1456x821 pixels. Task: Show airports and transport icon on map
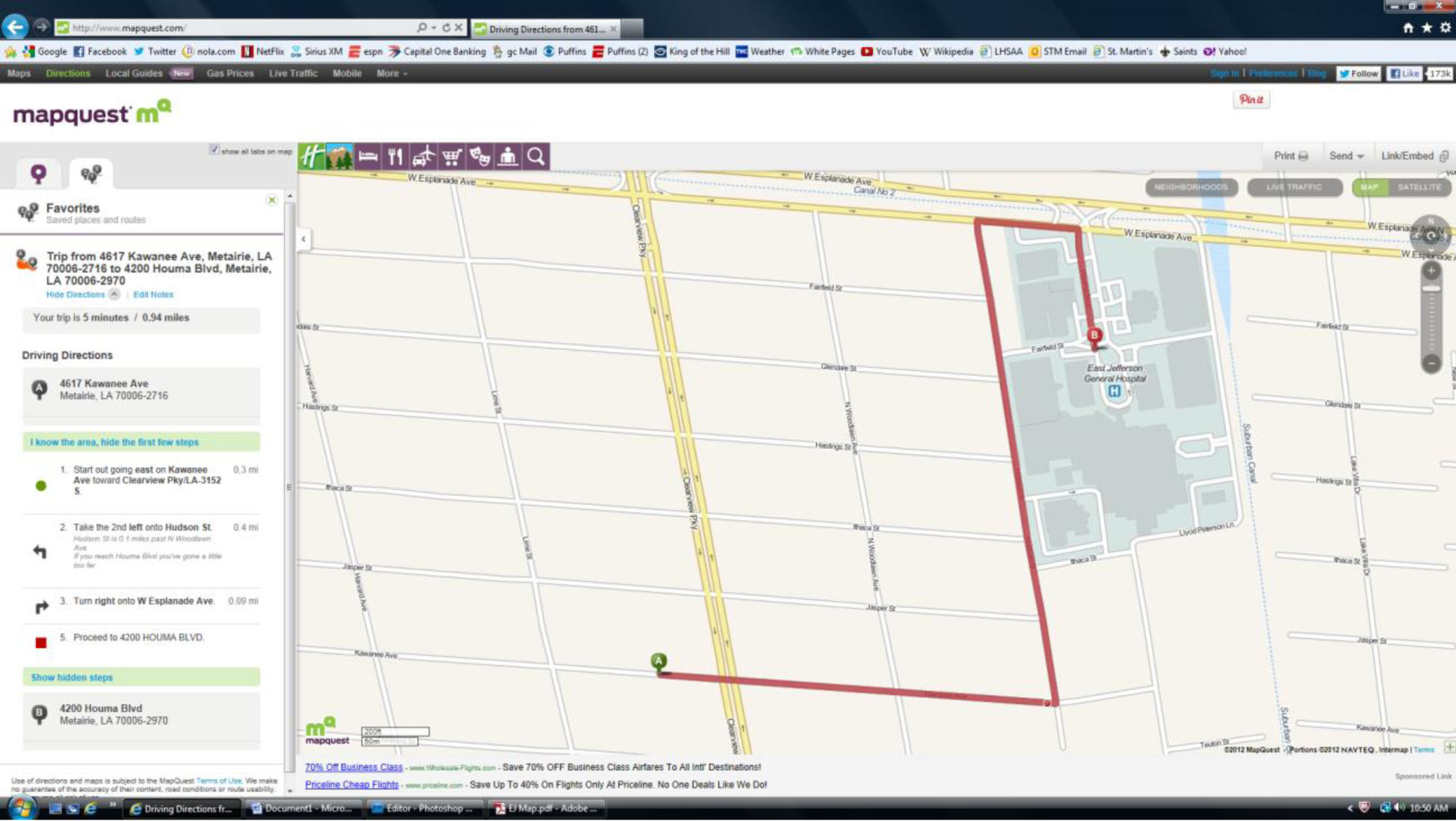(x=424, y=156)
